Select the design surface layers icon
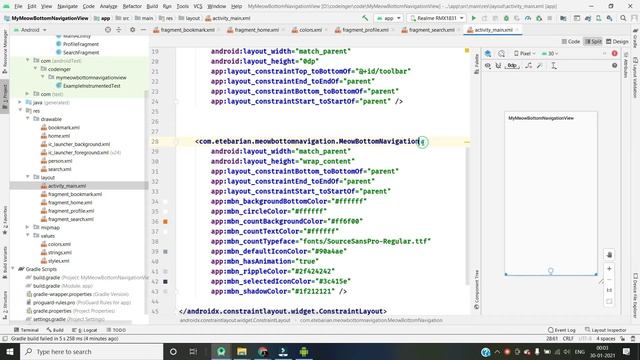The width and height of the screenshot is (640, 360). 488,53
